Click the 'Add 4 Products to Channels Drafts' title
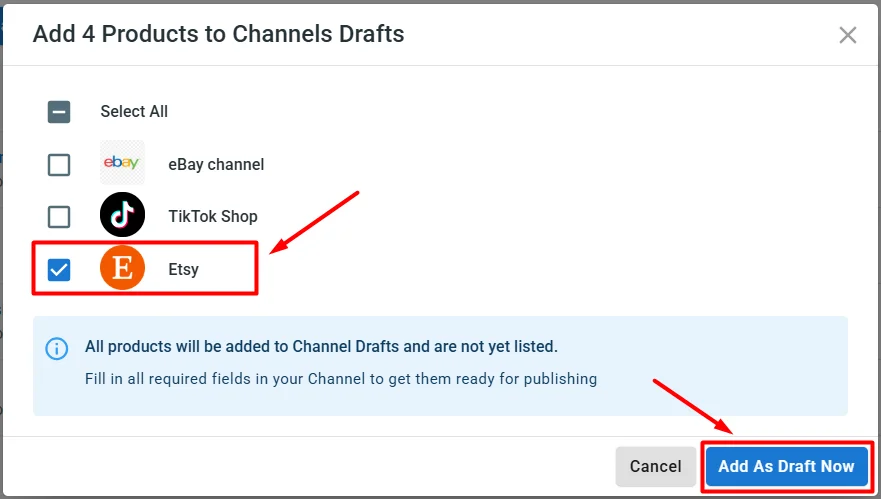 [219, 34]
